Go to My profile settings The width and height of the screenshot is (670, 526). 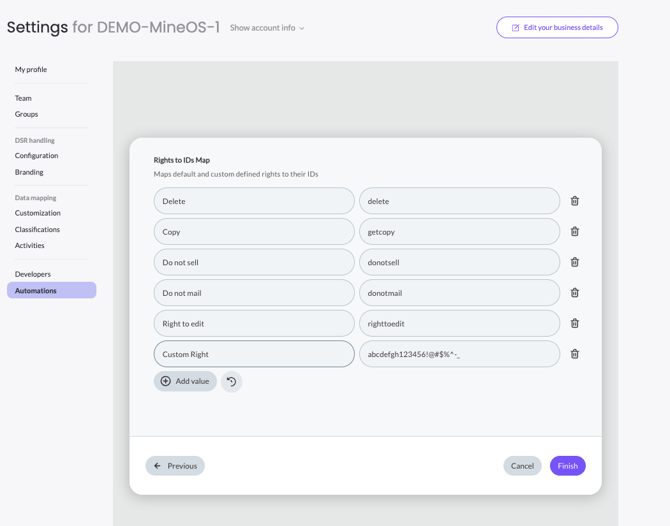pos(31,69)
